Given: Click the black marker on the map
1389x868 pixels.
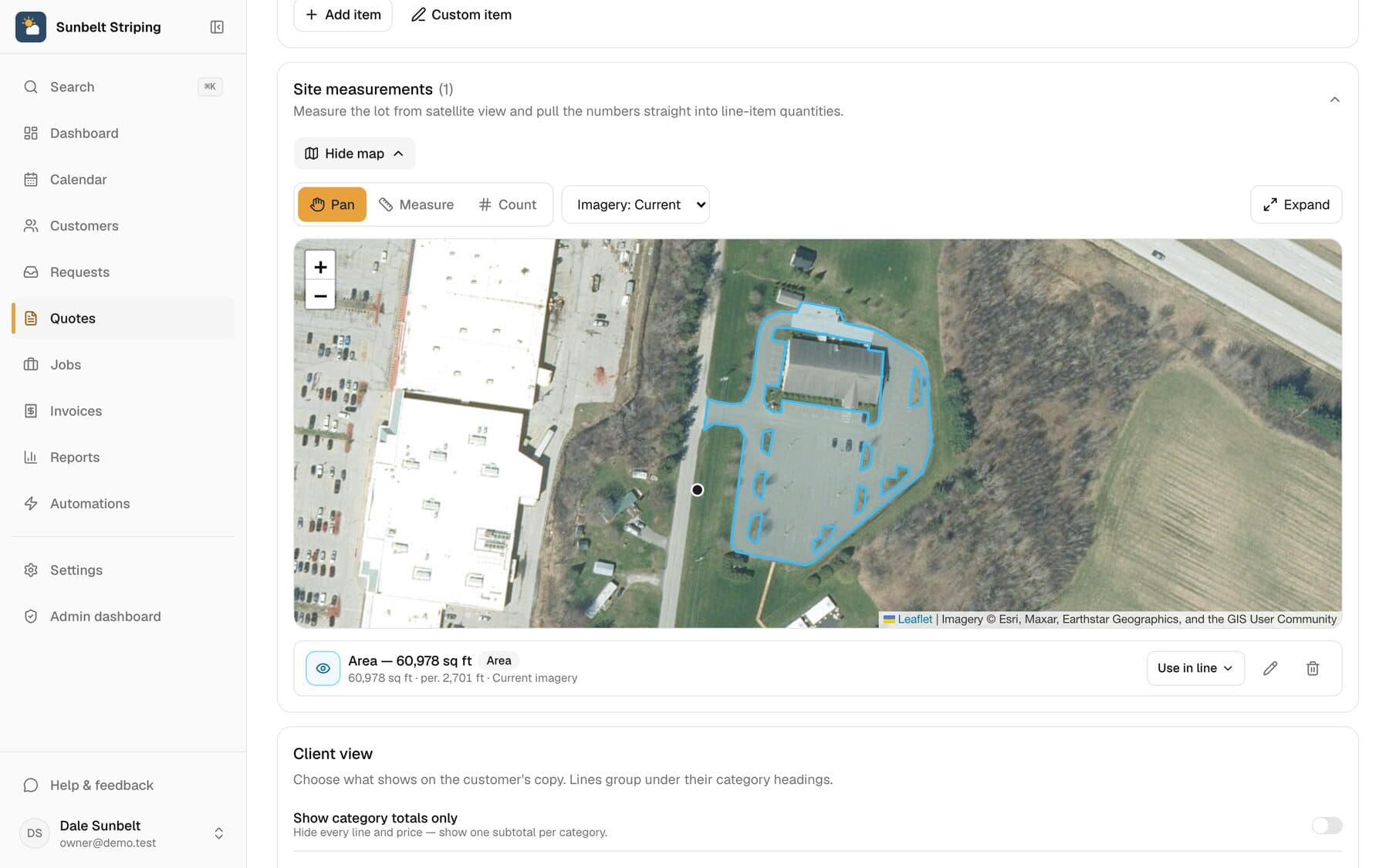Looking at the screenshot, I should (x=697, y=490).
